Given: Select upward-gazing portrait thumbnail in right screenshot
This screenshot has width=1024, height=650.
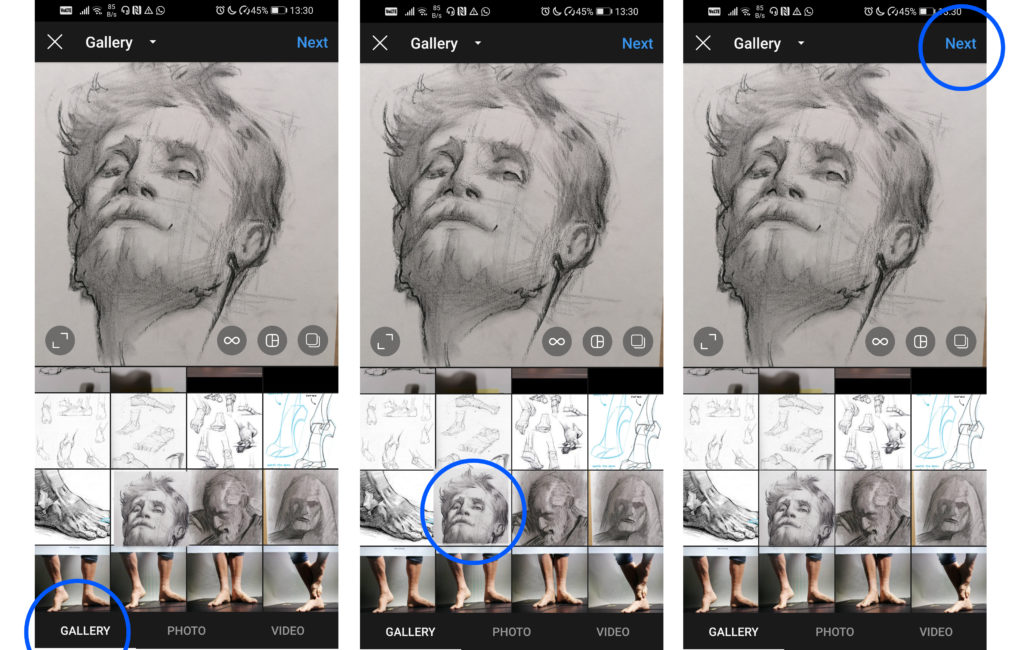Looking at the screenshot, I should pos(797,508).
